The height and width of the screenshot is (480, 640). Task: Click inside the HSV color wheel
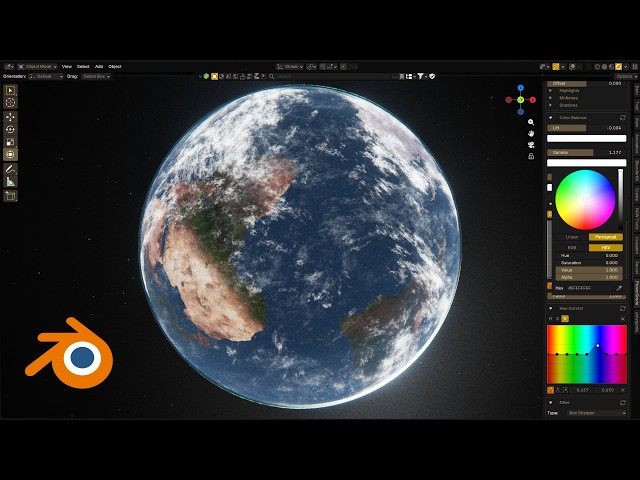[x=585, y=200]
